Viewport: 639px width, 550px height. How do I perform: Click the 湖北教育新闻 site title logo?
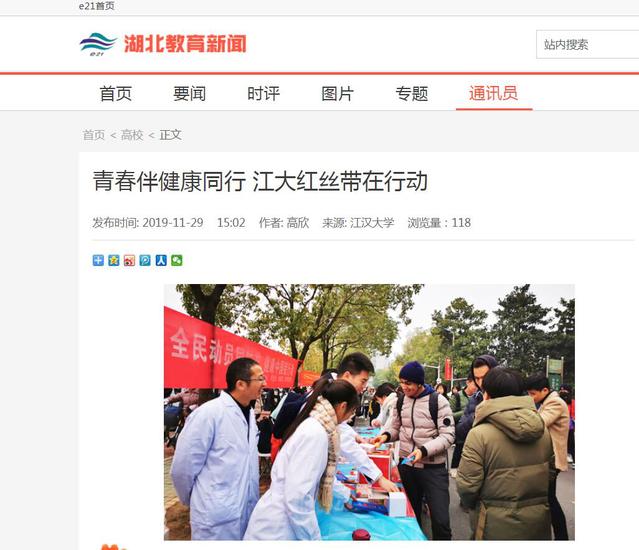tap(185, 44)
